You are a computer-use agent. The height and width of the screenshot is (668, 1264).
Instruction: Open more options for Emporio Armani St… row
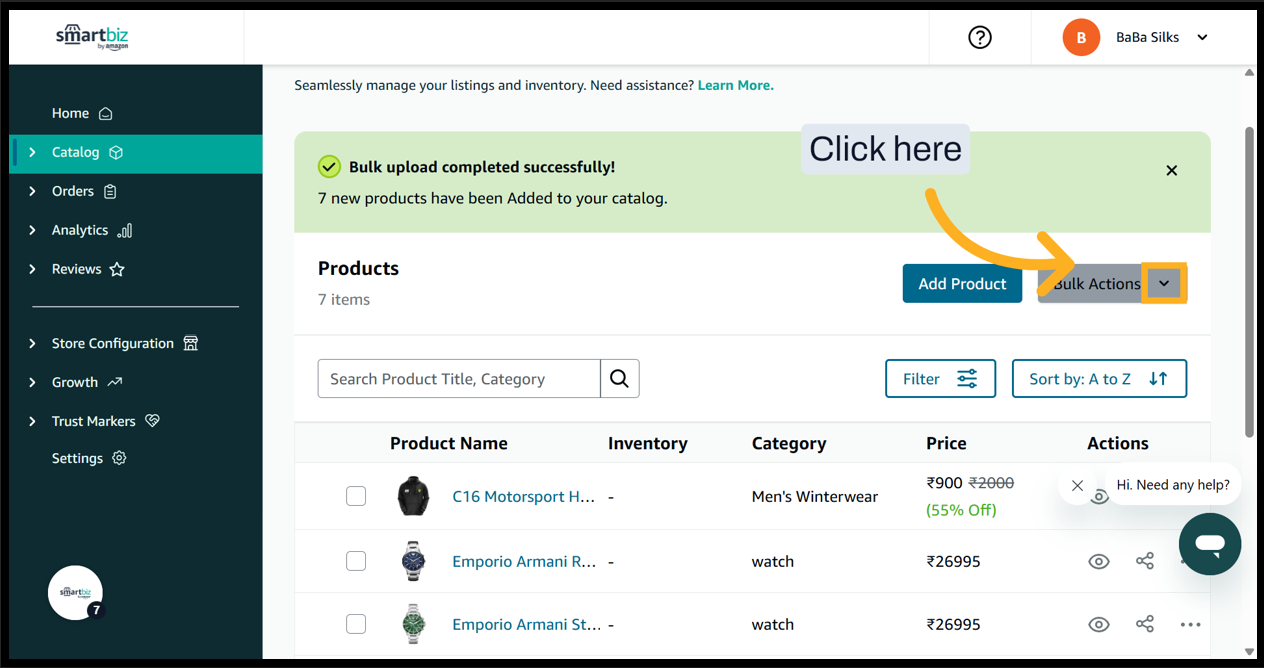point(1190,624)
